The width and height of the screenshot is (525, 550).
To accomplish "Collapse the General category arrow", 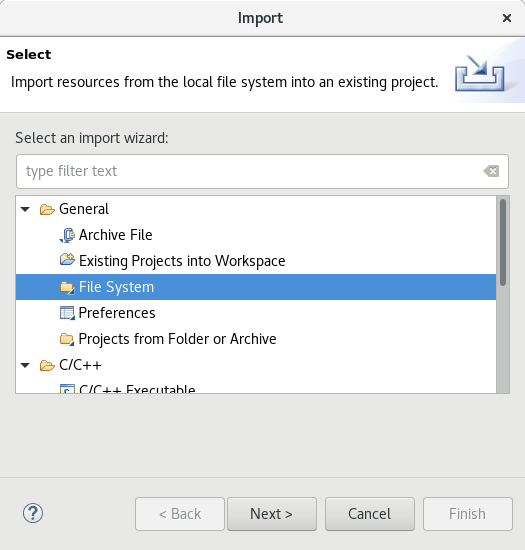I will point(25,209).
